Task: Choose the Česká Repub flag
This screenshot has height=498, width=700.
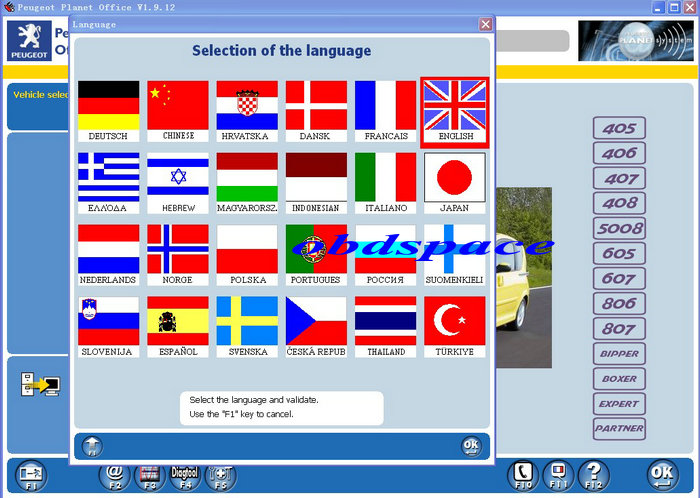Action: pos(316,327)
